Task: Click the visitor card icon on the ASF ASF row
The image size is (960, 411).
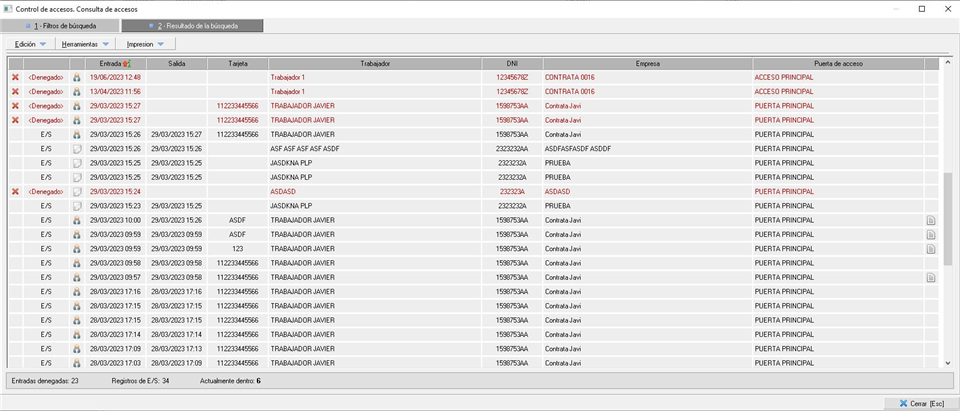Action: 76,149
